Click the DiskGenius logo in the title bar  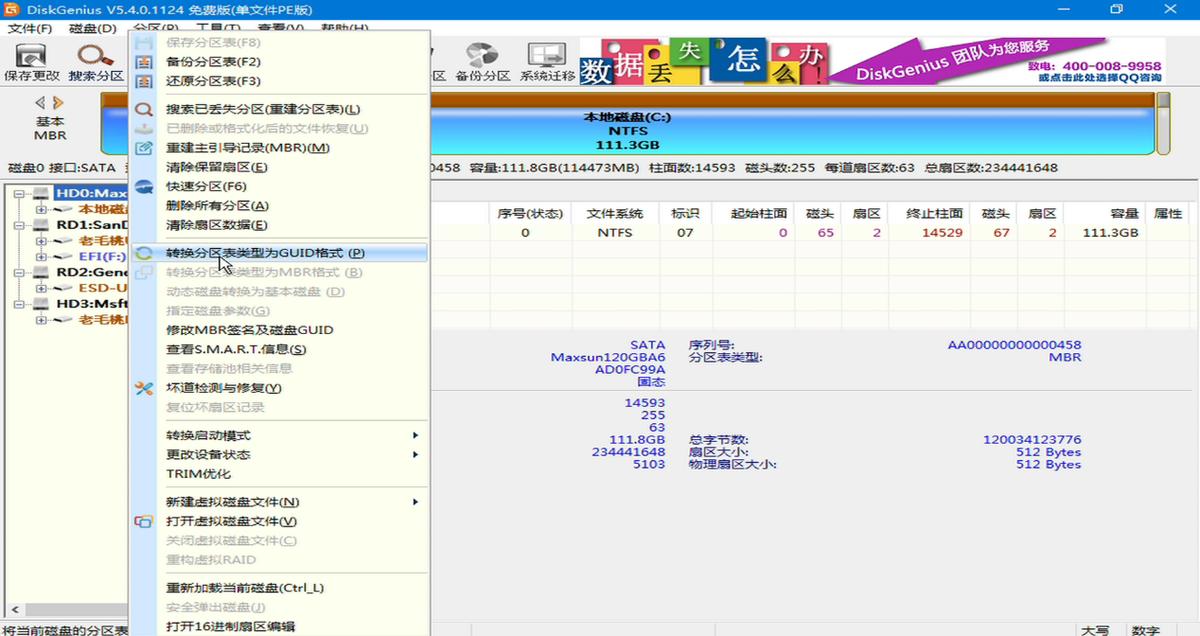click(x=10, y=10)
